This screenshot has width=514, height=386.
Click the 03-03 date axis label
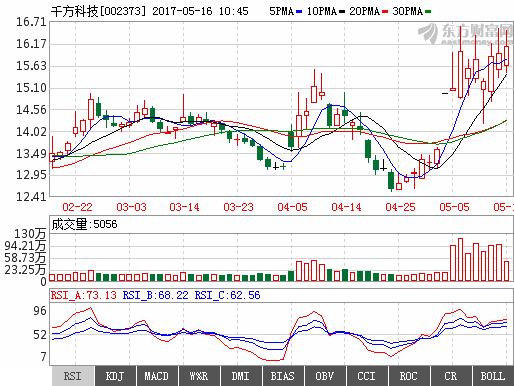click(x=131, y=207)
